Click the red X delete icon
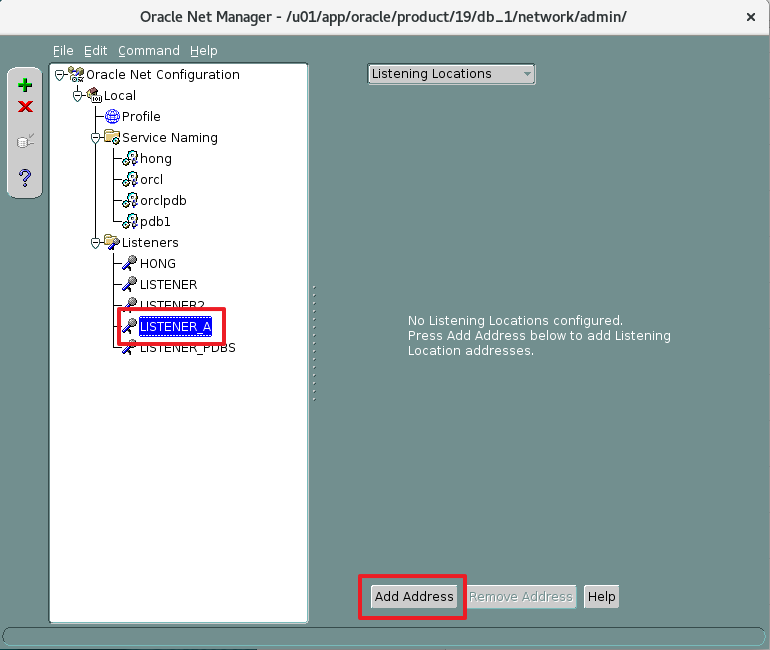 (x=25, y=107)
